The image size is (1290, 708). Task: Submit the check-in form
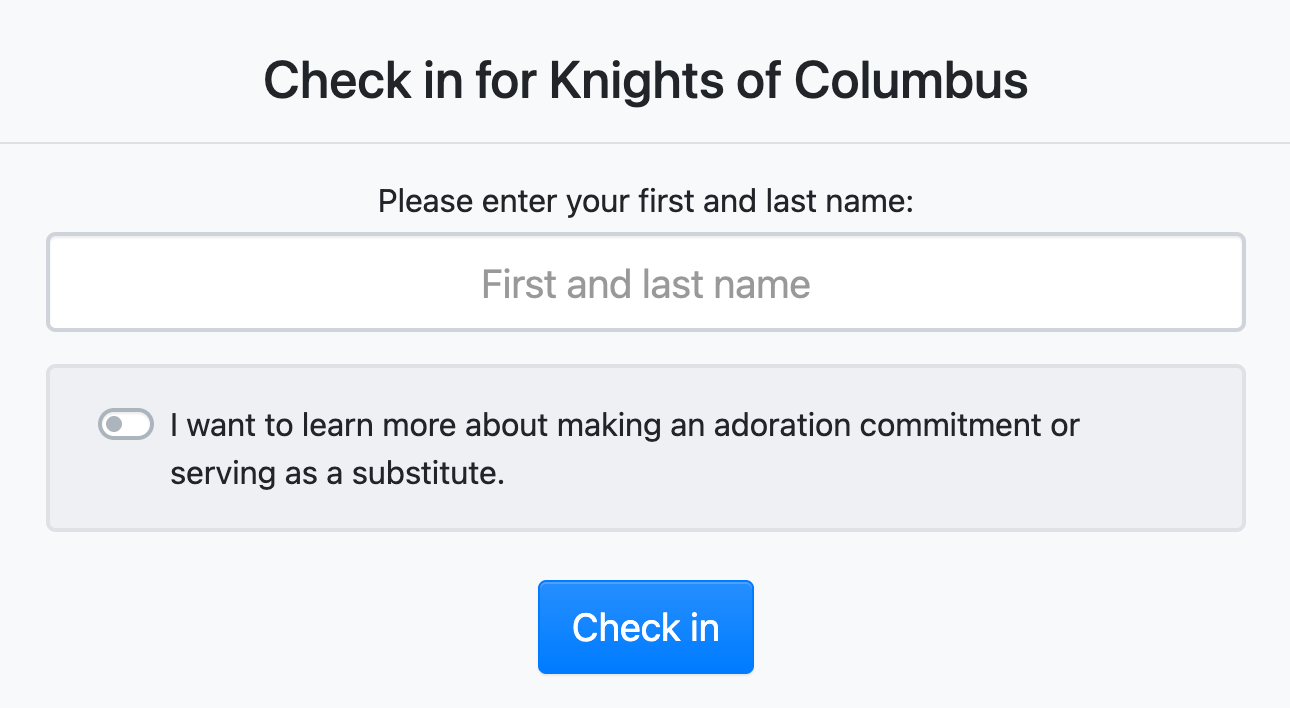point(645,627)
